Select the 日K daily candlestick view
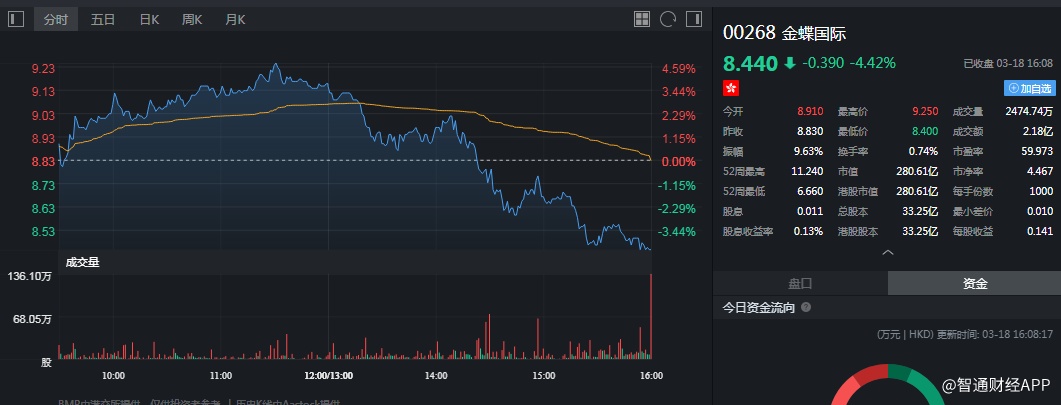Screen dimensions: 1061x405 pos(149,19)
